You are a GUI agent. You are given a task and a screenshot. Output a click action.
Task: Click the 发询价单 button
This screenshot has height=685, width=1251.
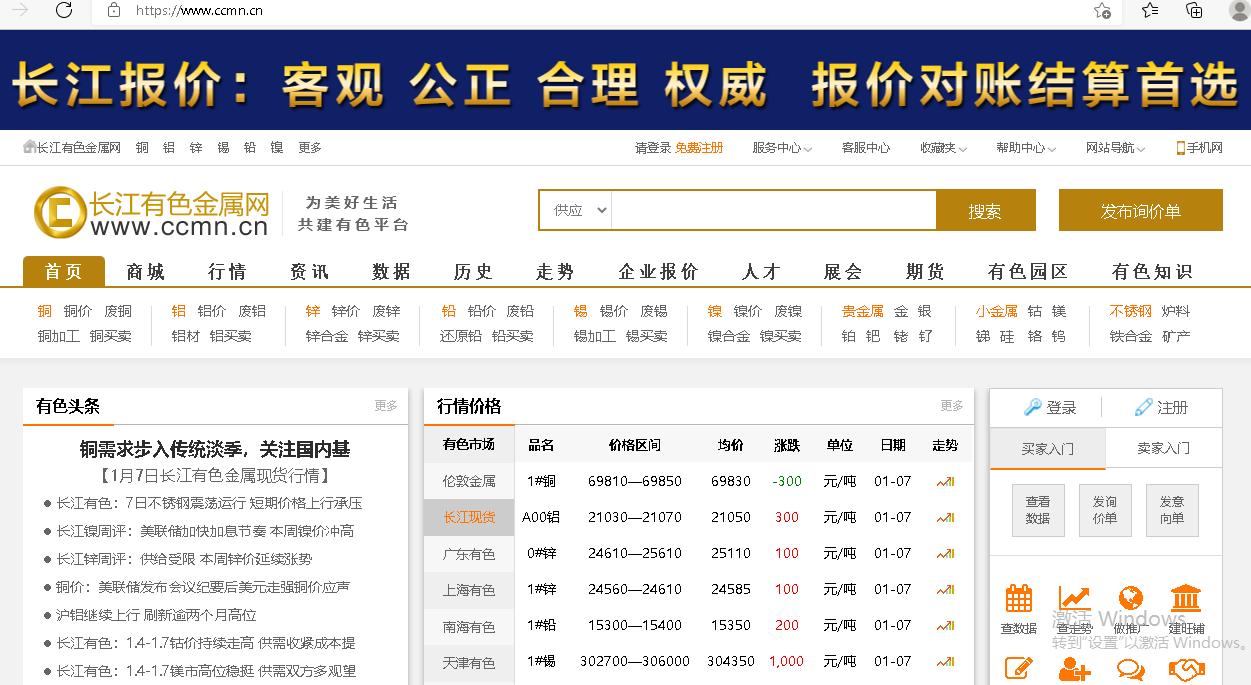point(1105,510)
